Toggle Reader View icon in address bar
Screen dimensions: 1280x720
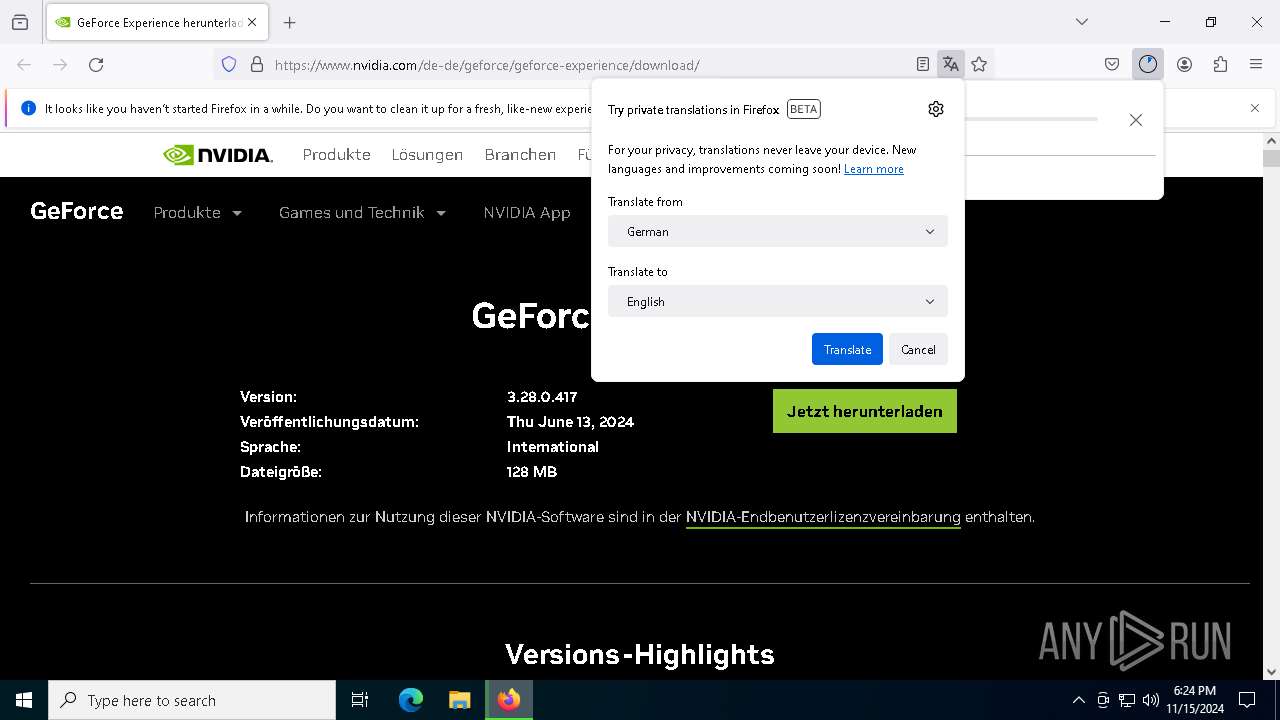(922, 64)
